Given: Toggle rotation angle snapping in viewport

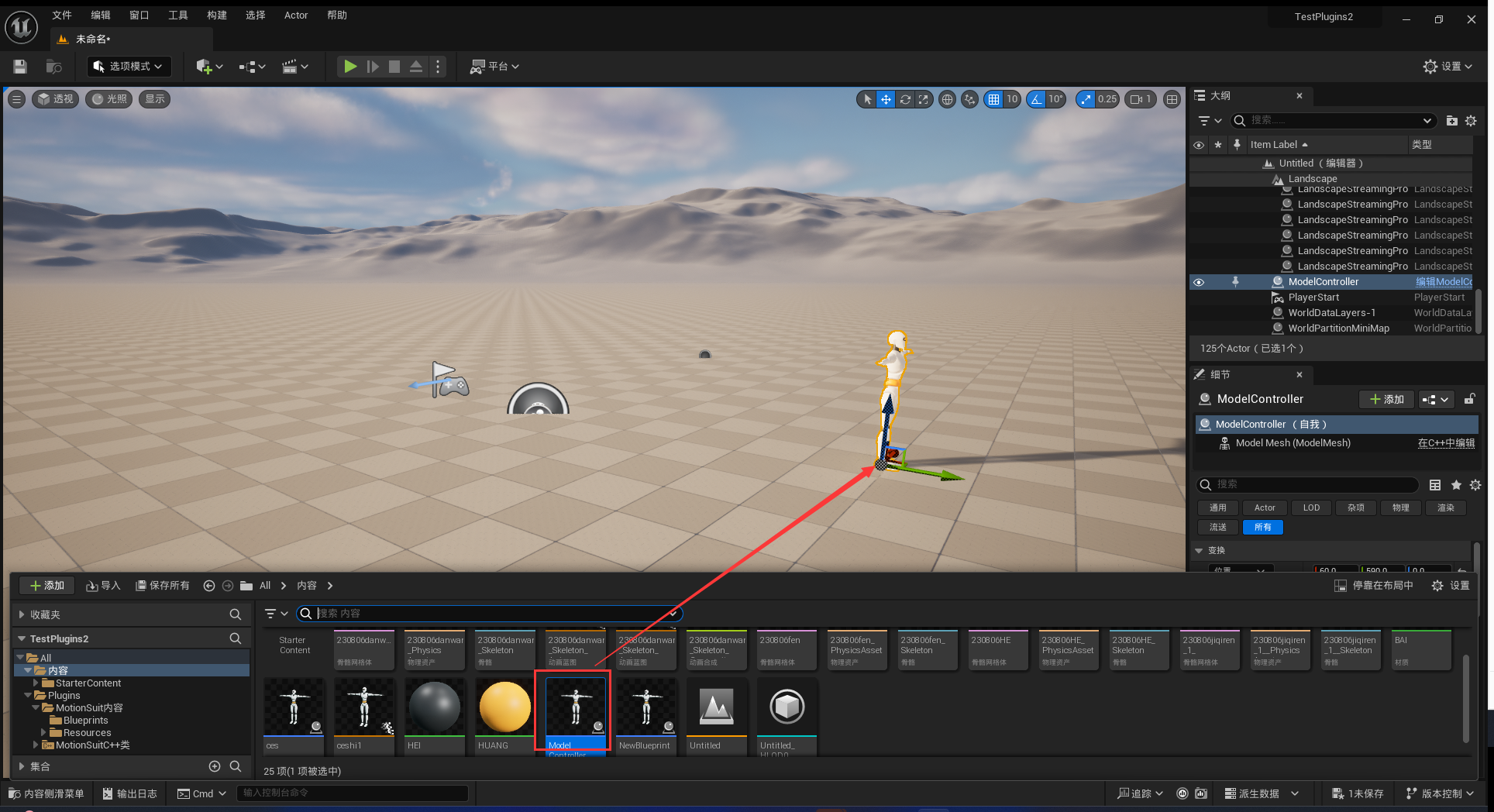Looking at the screenshot, I should pyautogui.click(x=1037, y=99).
